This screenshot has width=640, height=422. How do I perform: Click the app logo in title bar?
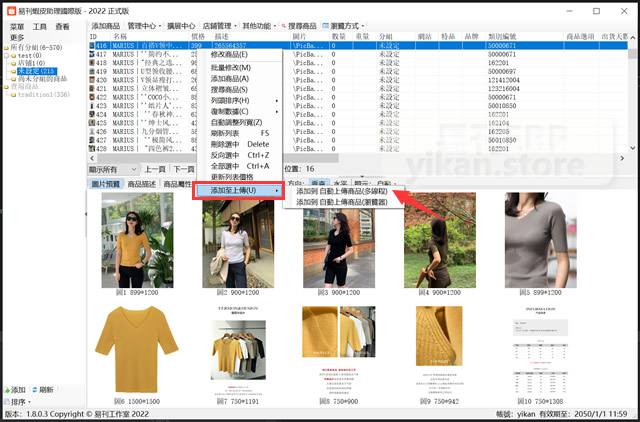point(9,9)
